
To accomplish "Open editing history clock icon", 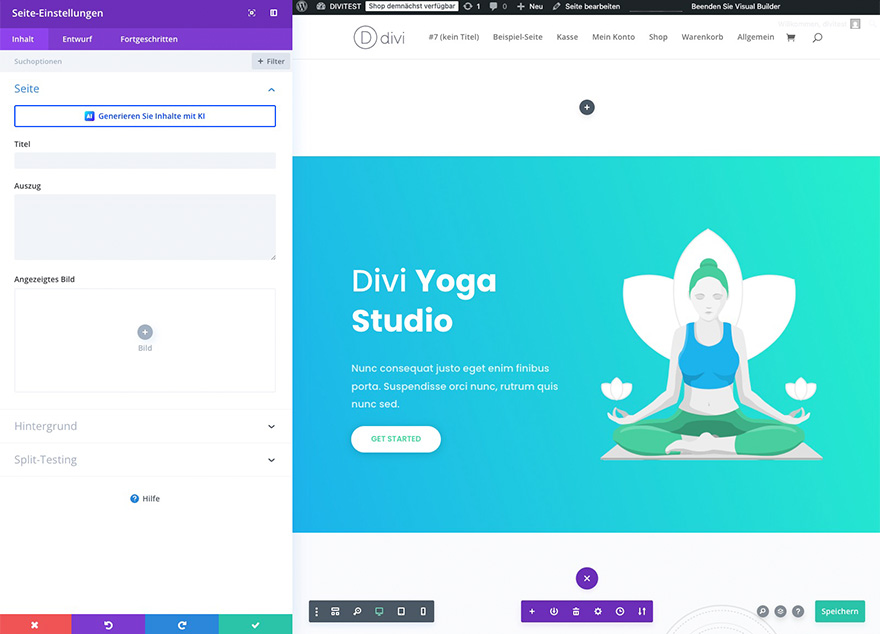I will pos(620,611).
